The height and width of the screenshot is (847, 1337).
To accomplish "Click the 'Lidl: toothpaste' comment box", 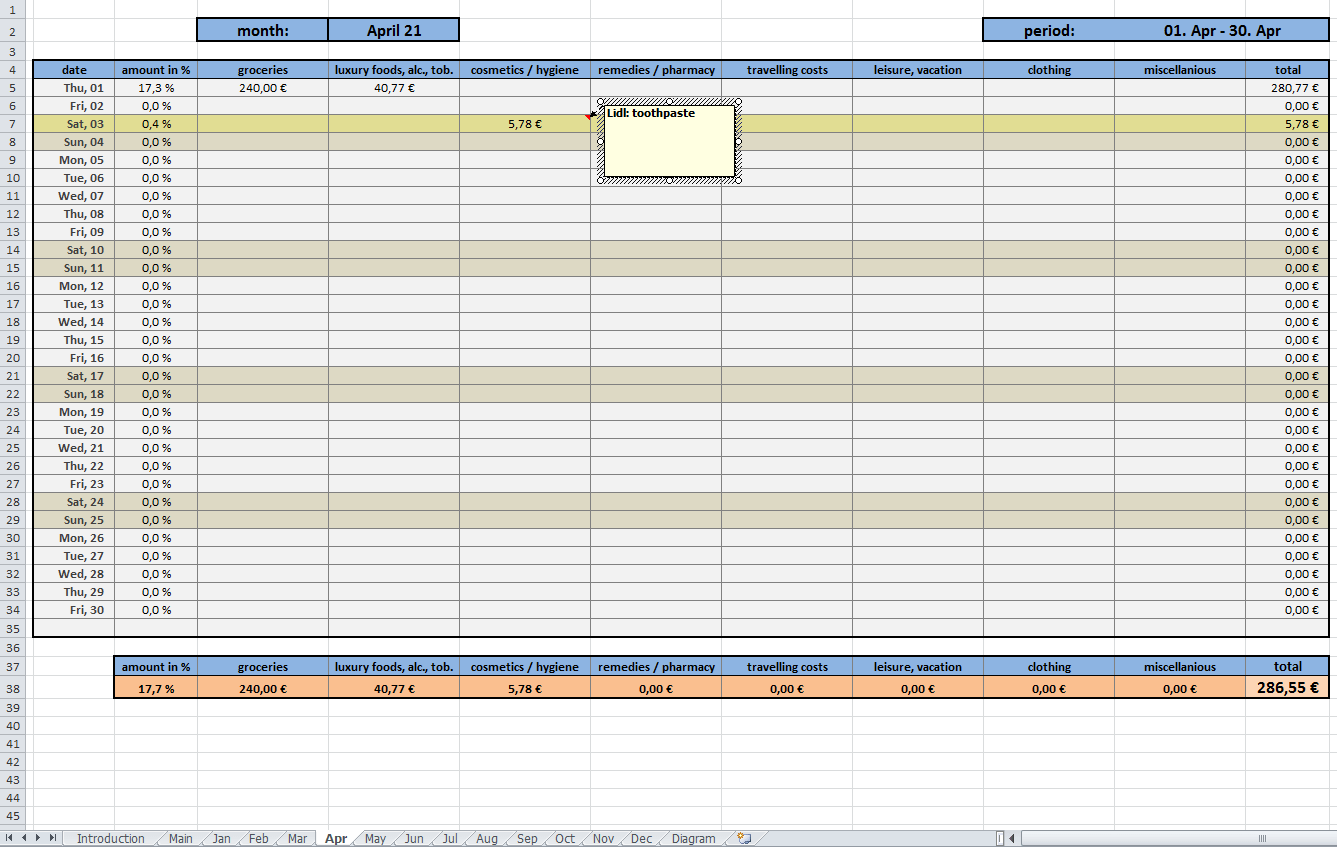I will [669, 145].
